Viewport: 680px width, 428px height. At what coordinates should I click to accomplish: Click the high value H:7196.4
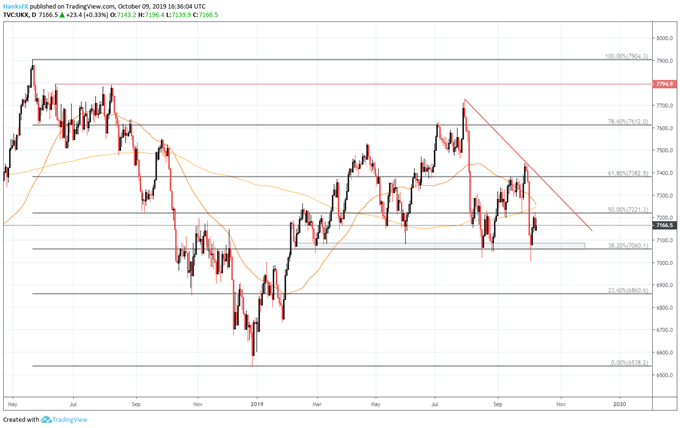click(153, 15)
